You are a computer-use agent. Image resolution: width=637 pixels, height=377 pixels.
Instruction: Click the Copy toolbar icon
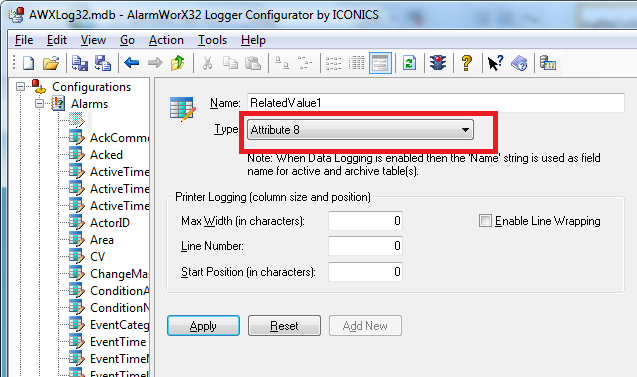(x=230, y=63)
